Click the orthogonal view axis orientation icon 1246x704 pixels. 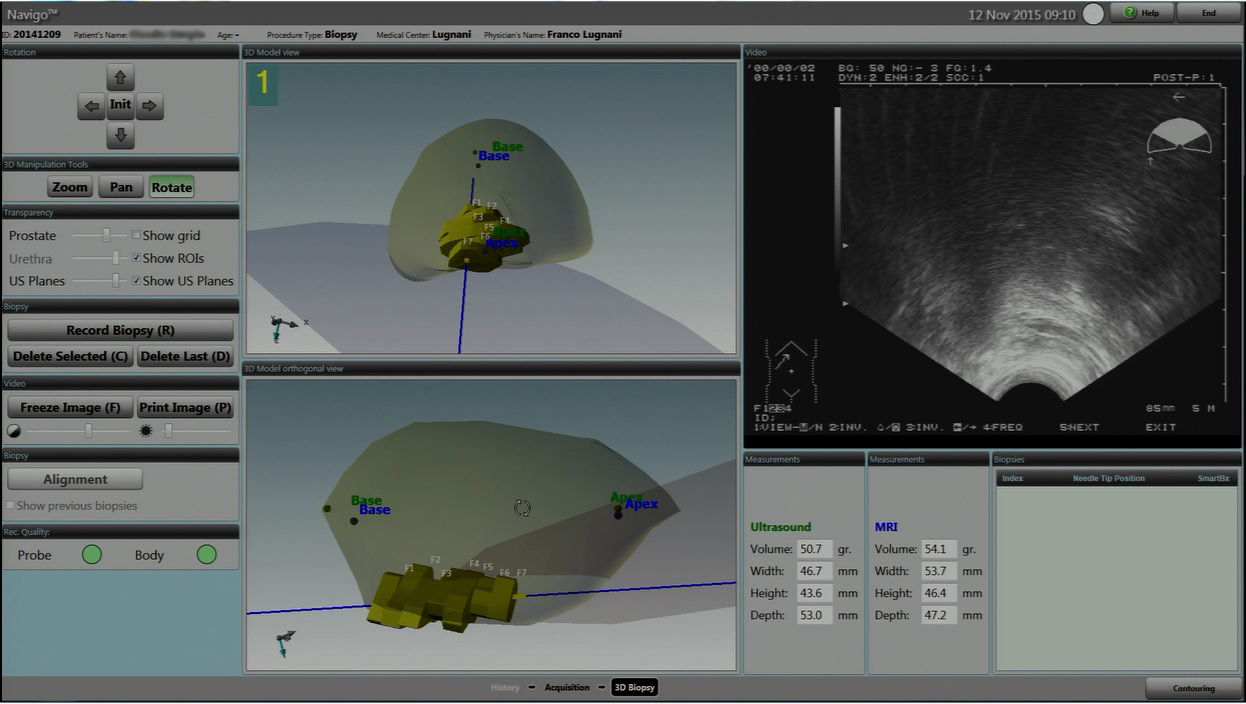(285, 642)
